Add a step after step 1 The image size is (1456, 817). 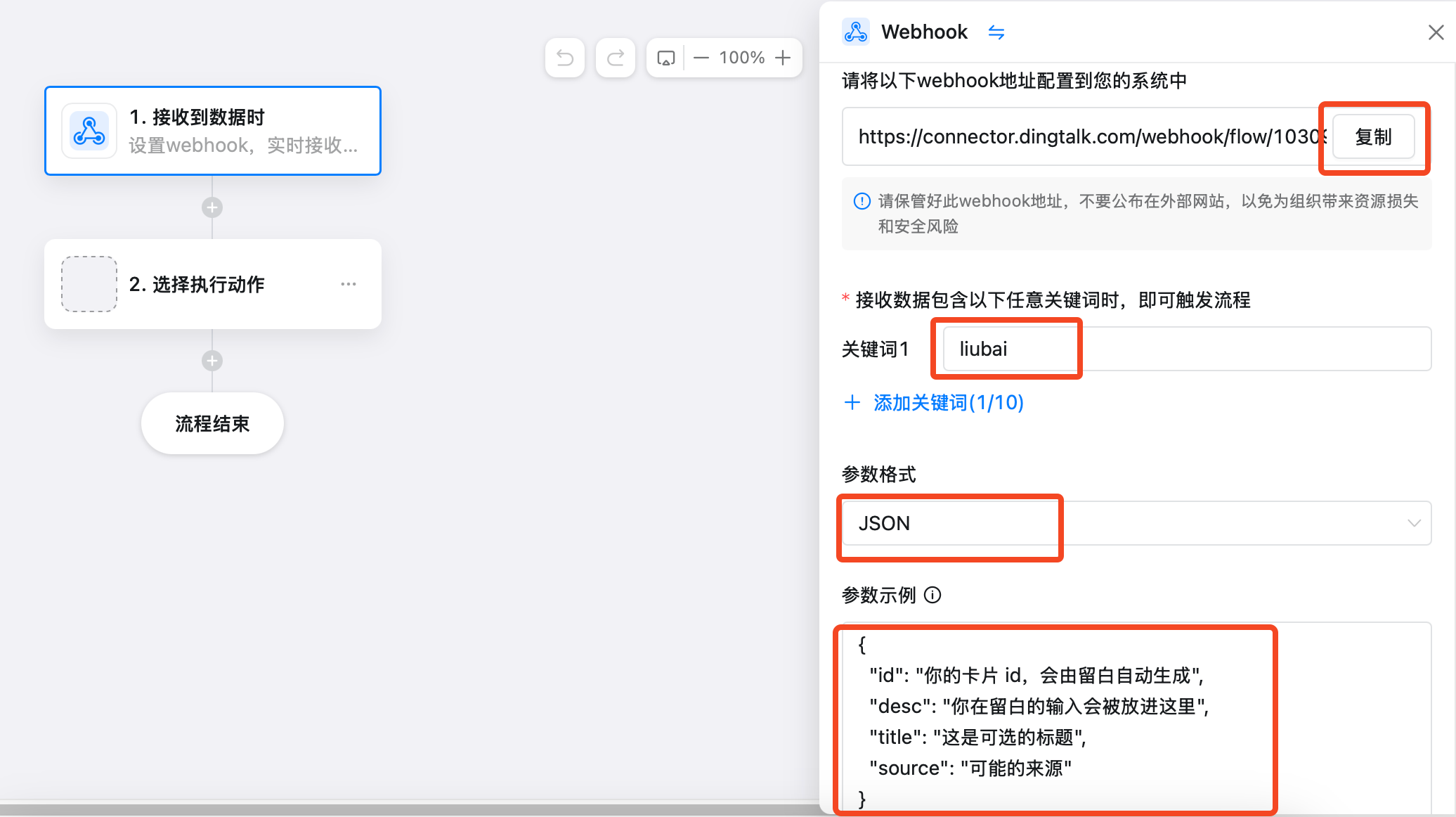coord(212,207)
